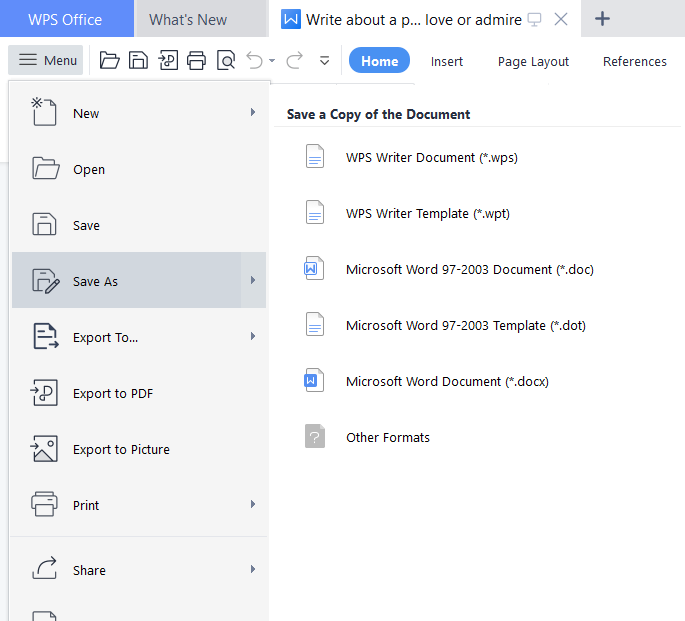Click the Export to PDF icon in menu
The width and height of the screenshot is (685, 621).
tap(44, 392)
